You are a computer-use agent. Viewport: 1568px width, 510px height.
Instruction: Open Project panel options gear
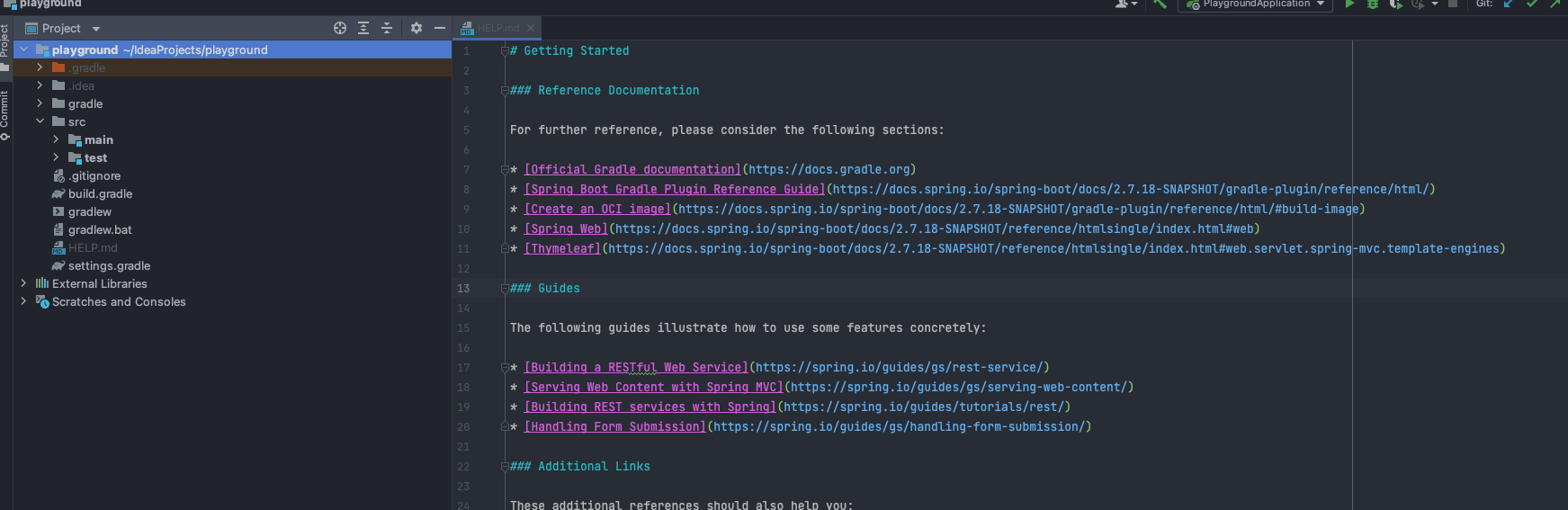[417, 28]
